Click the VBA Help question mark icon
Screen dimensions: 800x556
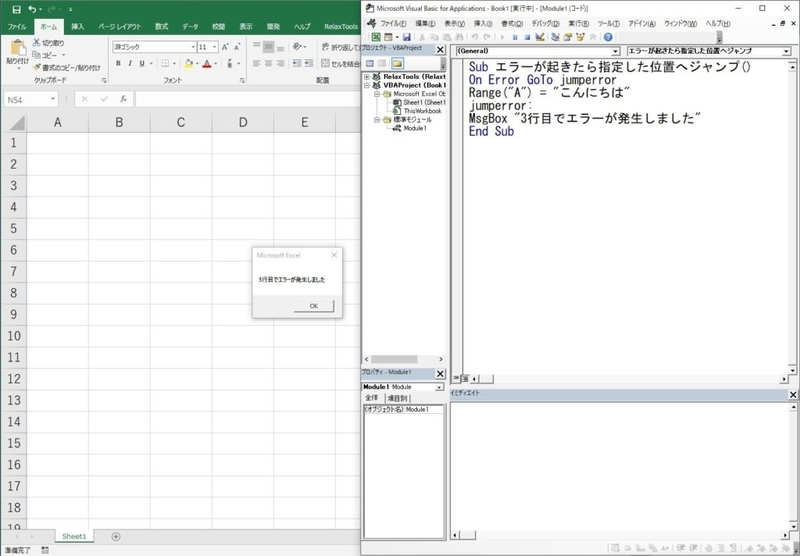pyautogui.click(x=608, y=37)
